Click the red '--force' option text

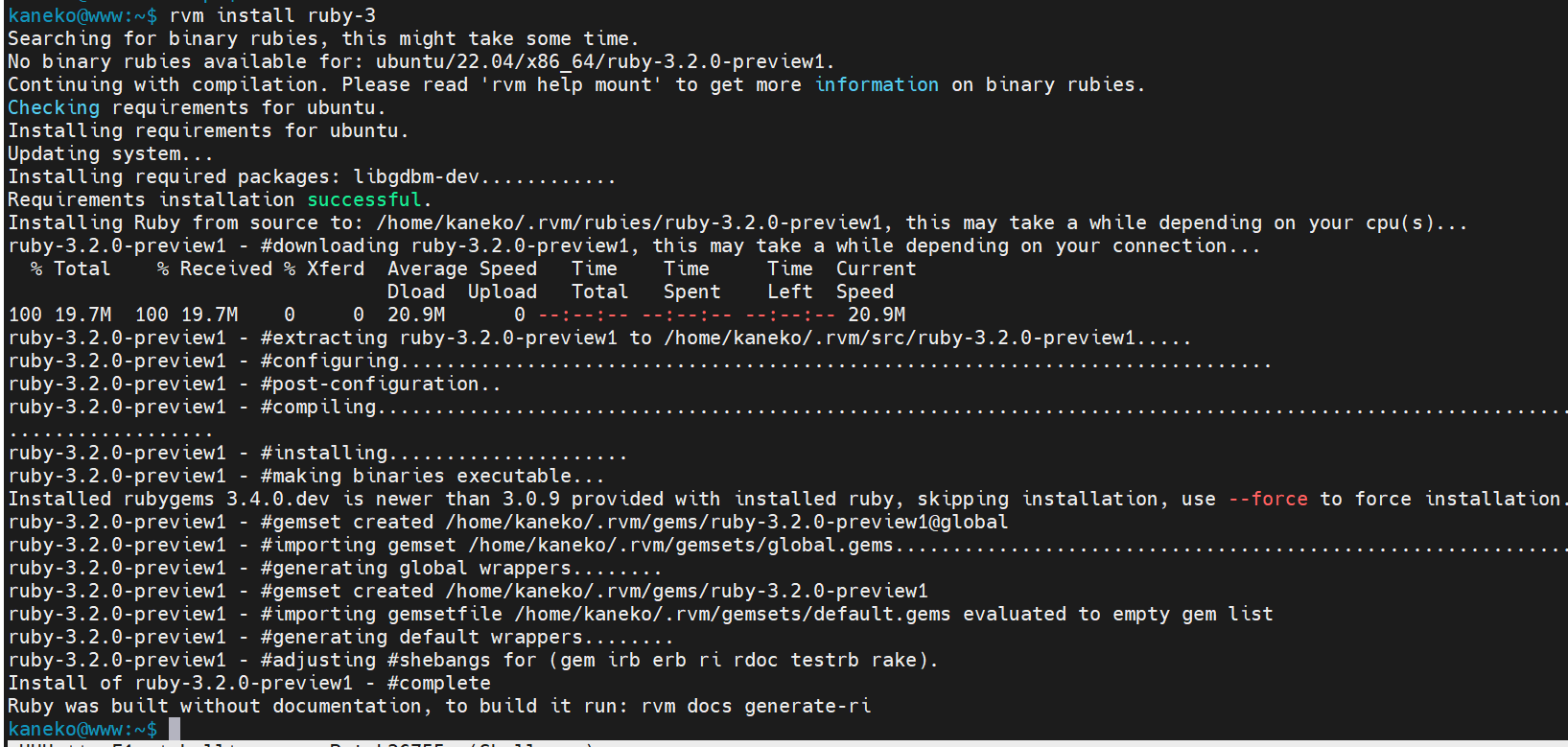point(1268,500)
